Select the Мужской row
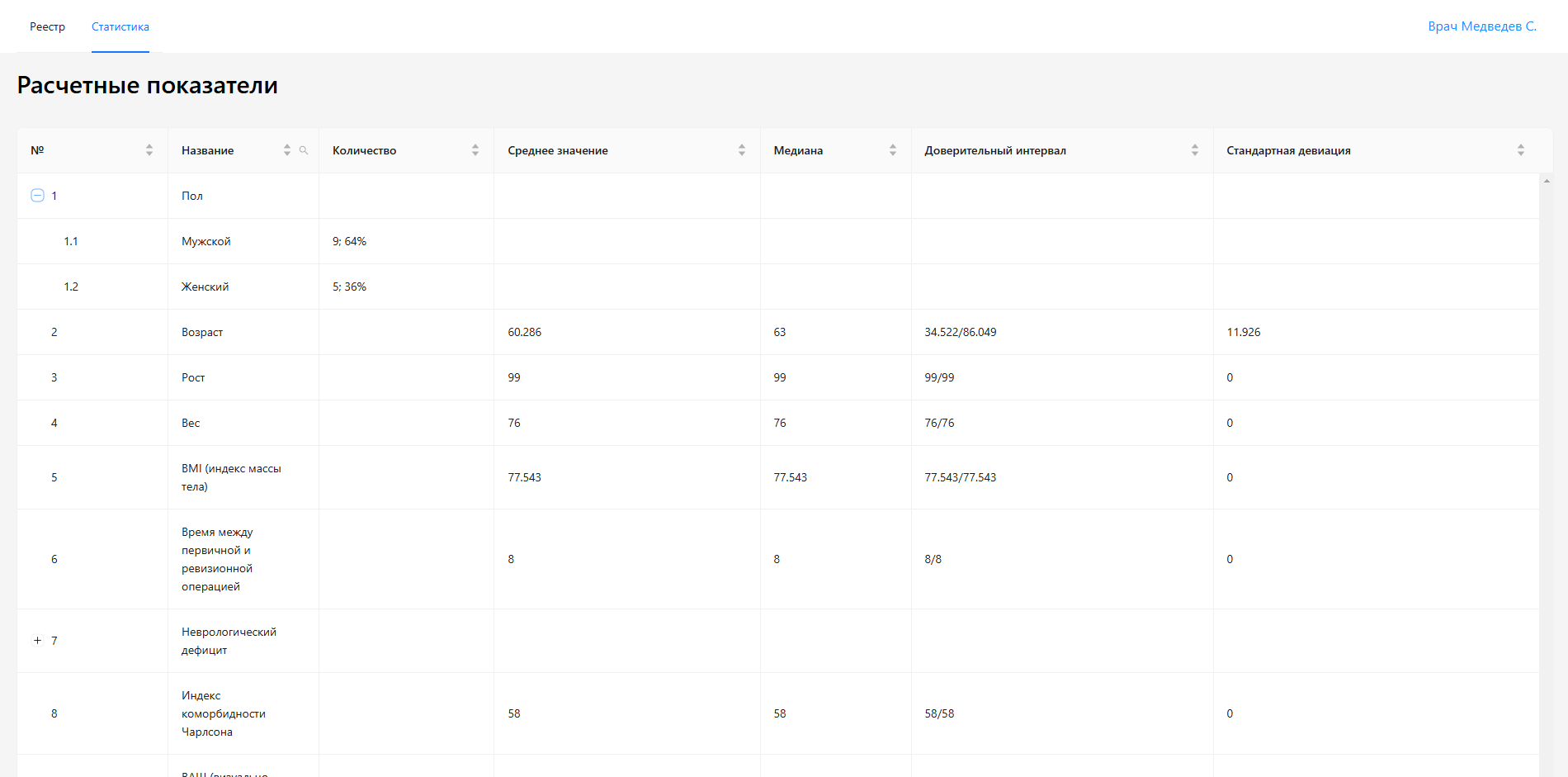Viewport: 1568px width, 777px height. click(206, 241)
